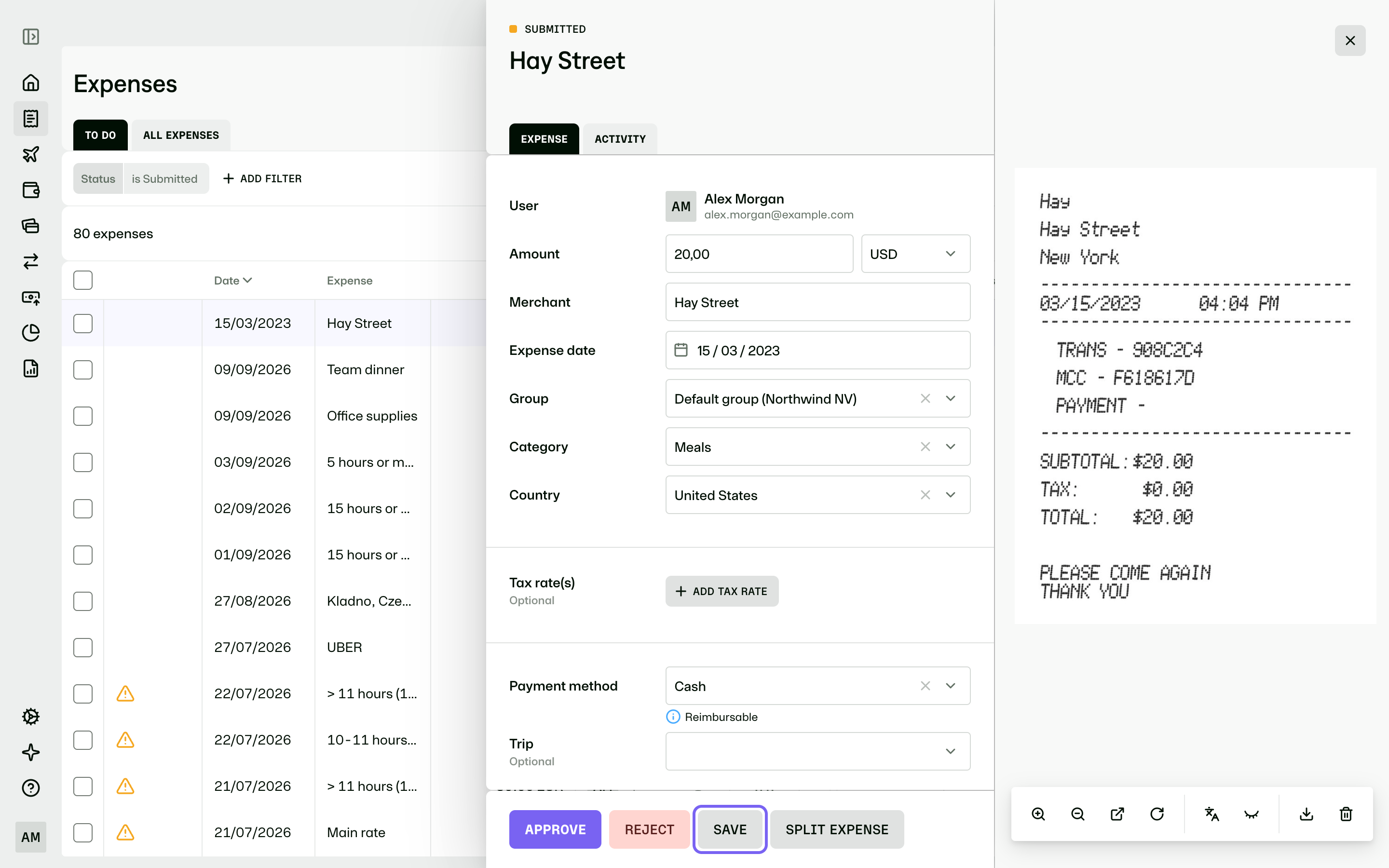Open the Expenses receipt sidebar icon
This screenshot has width=1389, height=868.
(30, 118)
